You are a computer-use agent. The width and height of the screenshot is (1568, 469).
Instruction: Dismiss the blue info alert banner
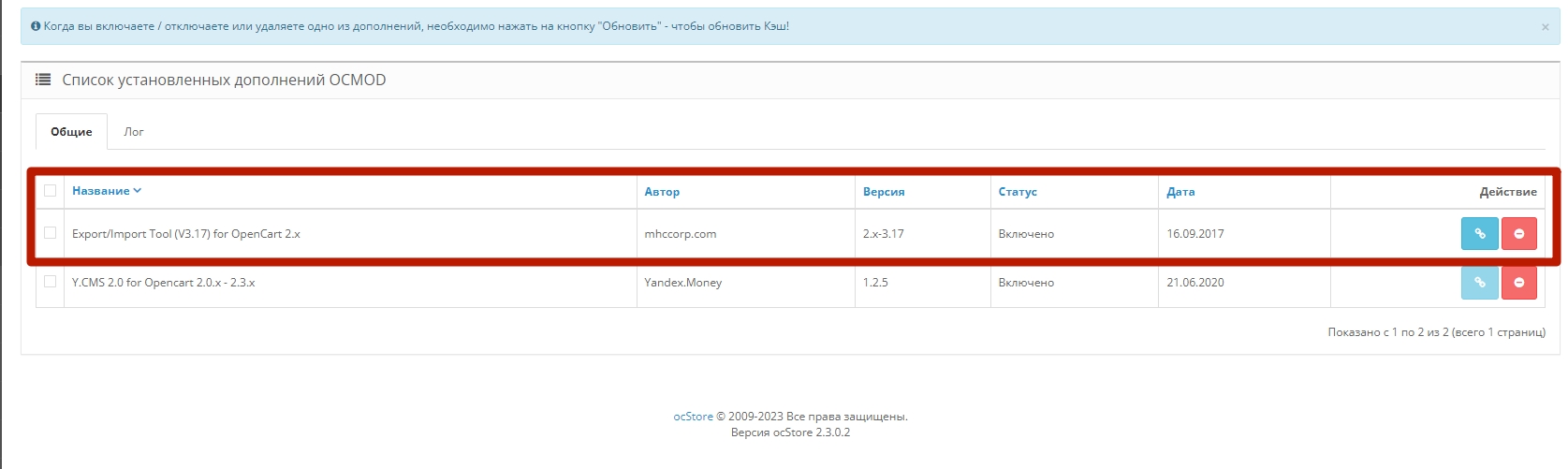[1545, 27]
